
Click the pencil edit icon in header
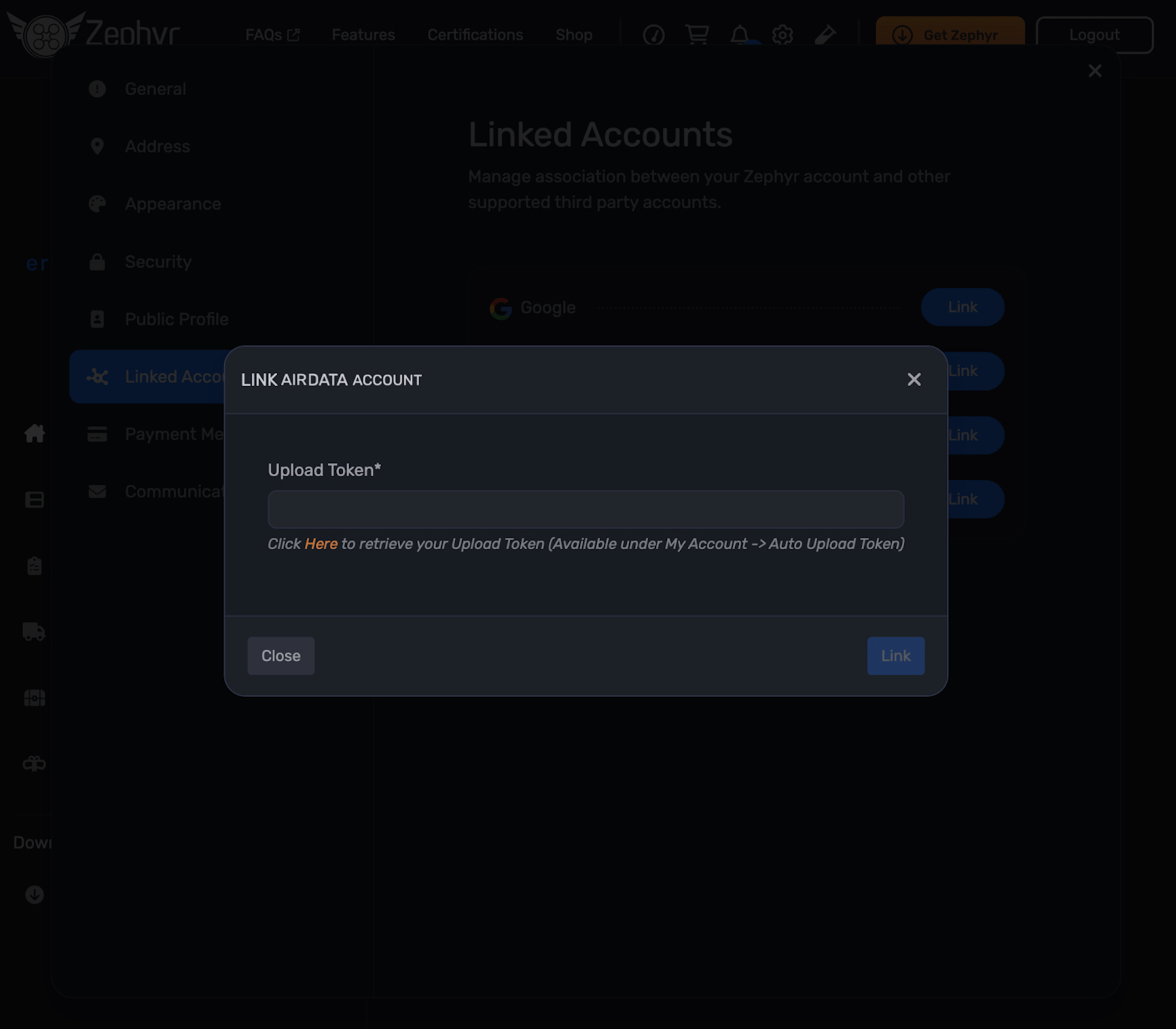click(x=825, y=35)
